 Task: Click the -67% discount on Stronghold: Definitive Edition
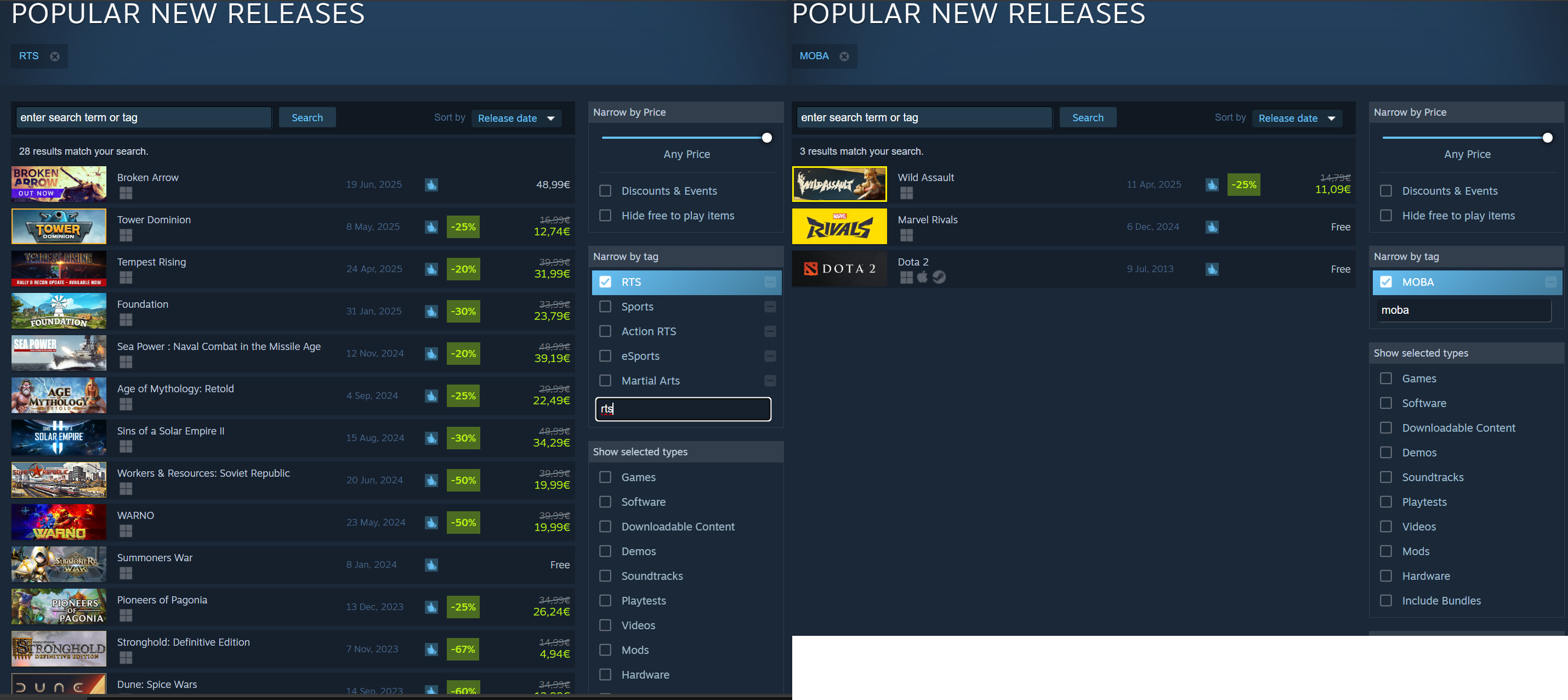(x=463, y=650)
